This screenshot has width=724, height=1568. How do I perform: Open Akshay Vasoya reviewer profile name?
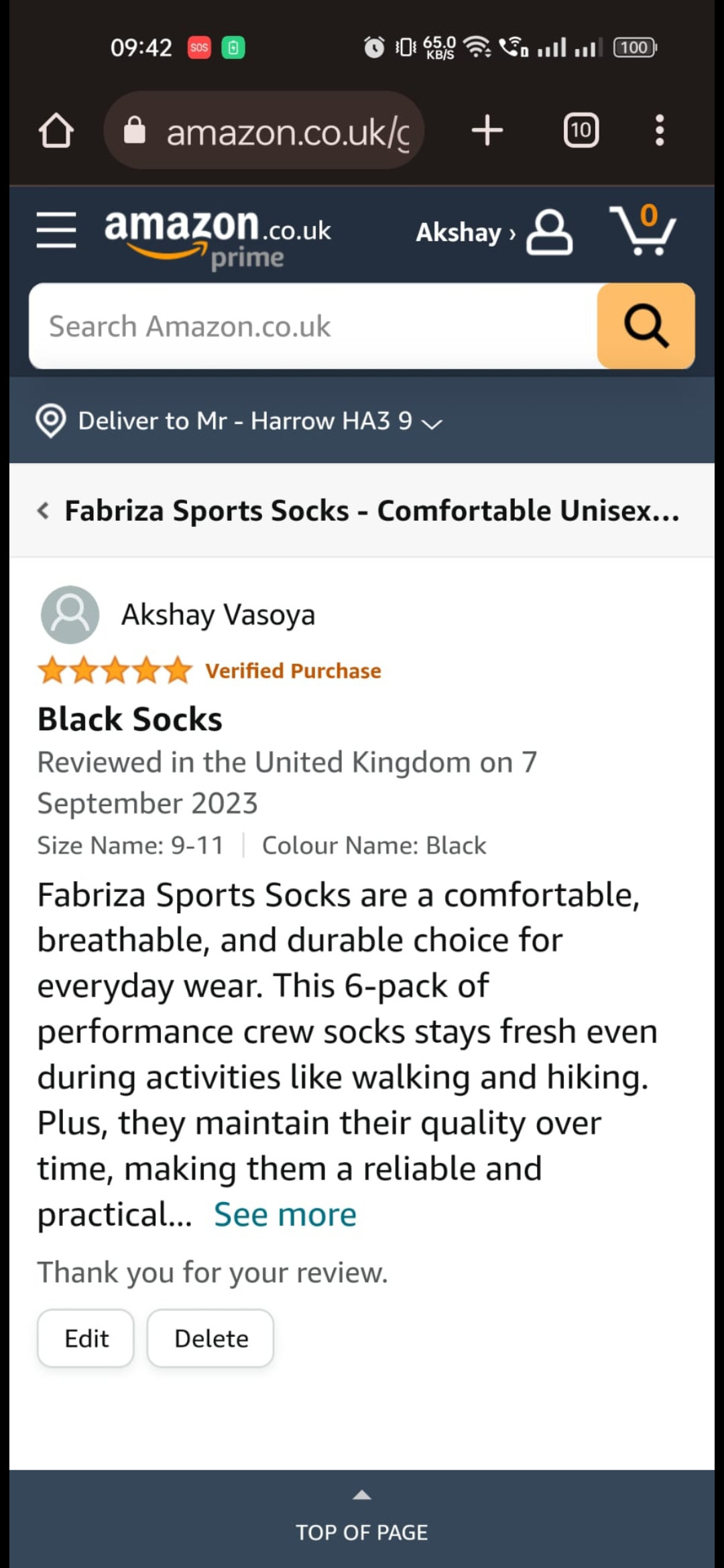click(218, 614)
